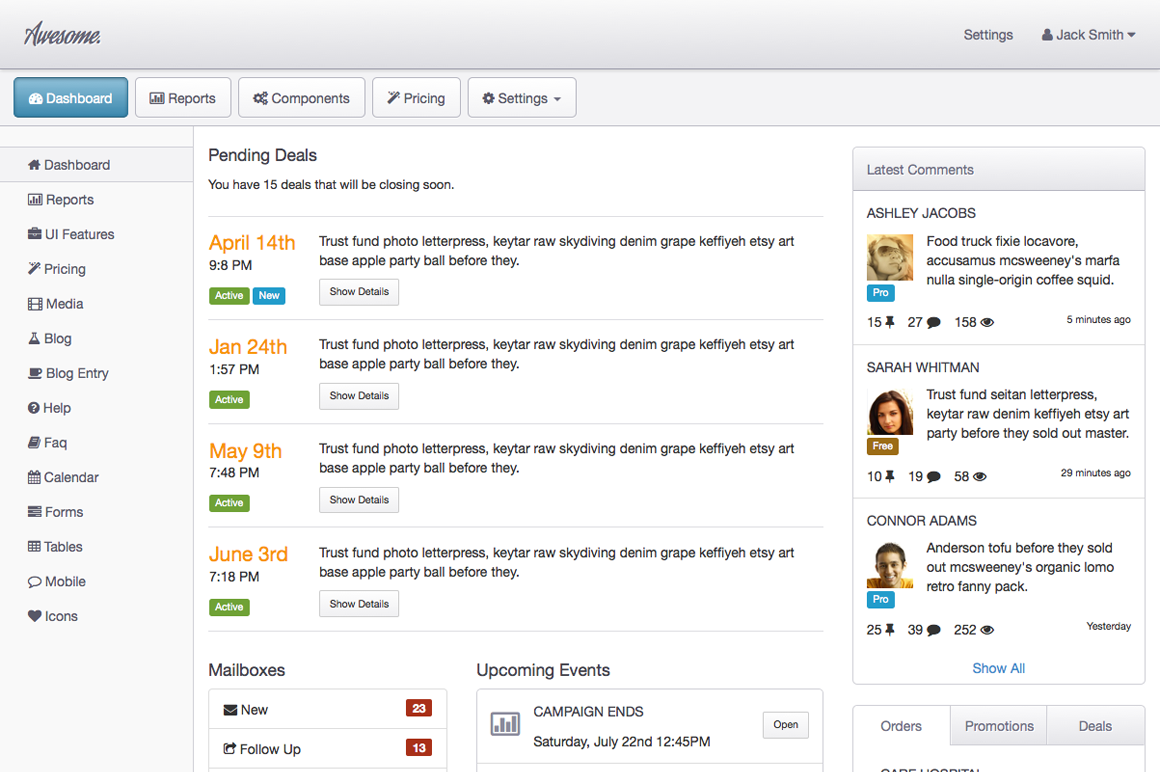This screenshot has height=772, width=1160.
Task: Click the pin icon on Ashley Jacobs' comment
Action: click(890, 322)
